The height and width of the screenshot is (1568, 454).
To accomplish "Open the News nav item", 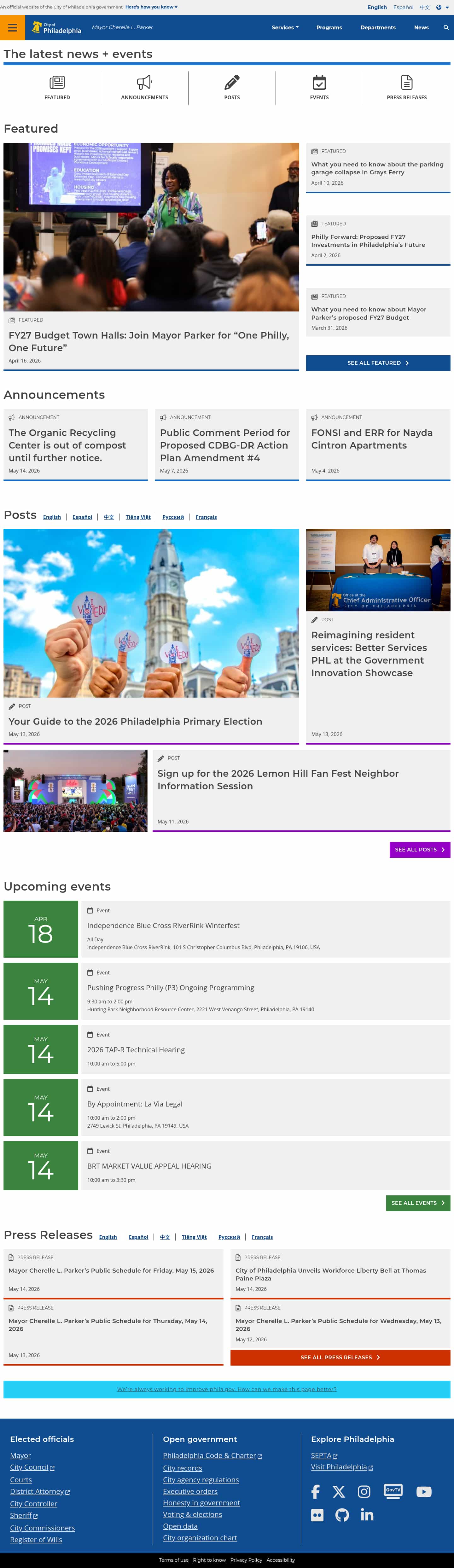I will [421, 27].
